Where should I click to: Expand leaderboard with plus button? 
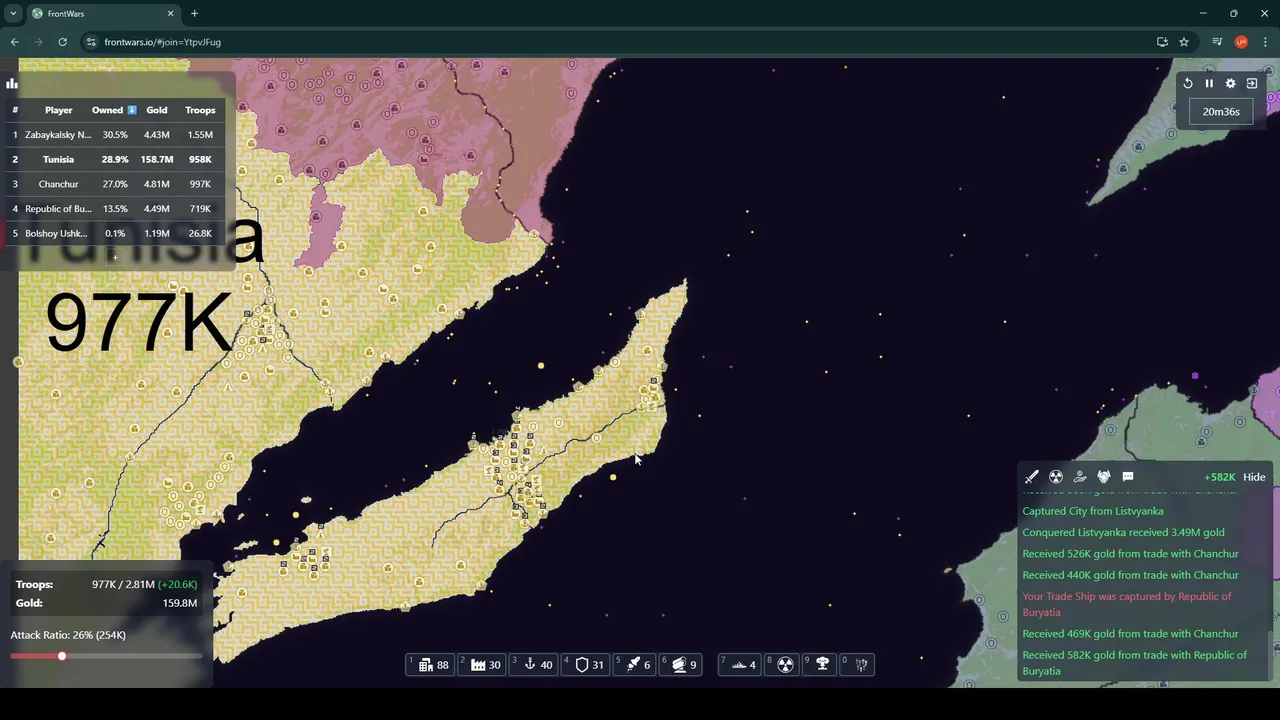[x=114, y=258]
